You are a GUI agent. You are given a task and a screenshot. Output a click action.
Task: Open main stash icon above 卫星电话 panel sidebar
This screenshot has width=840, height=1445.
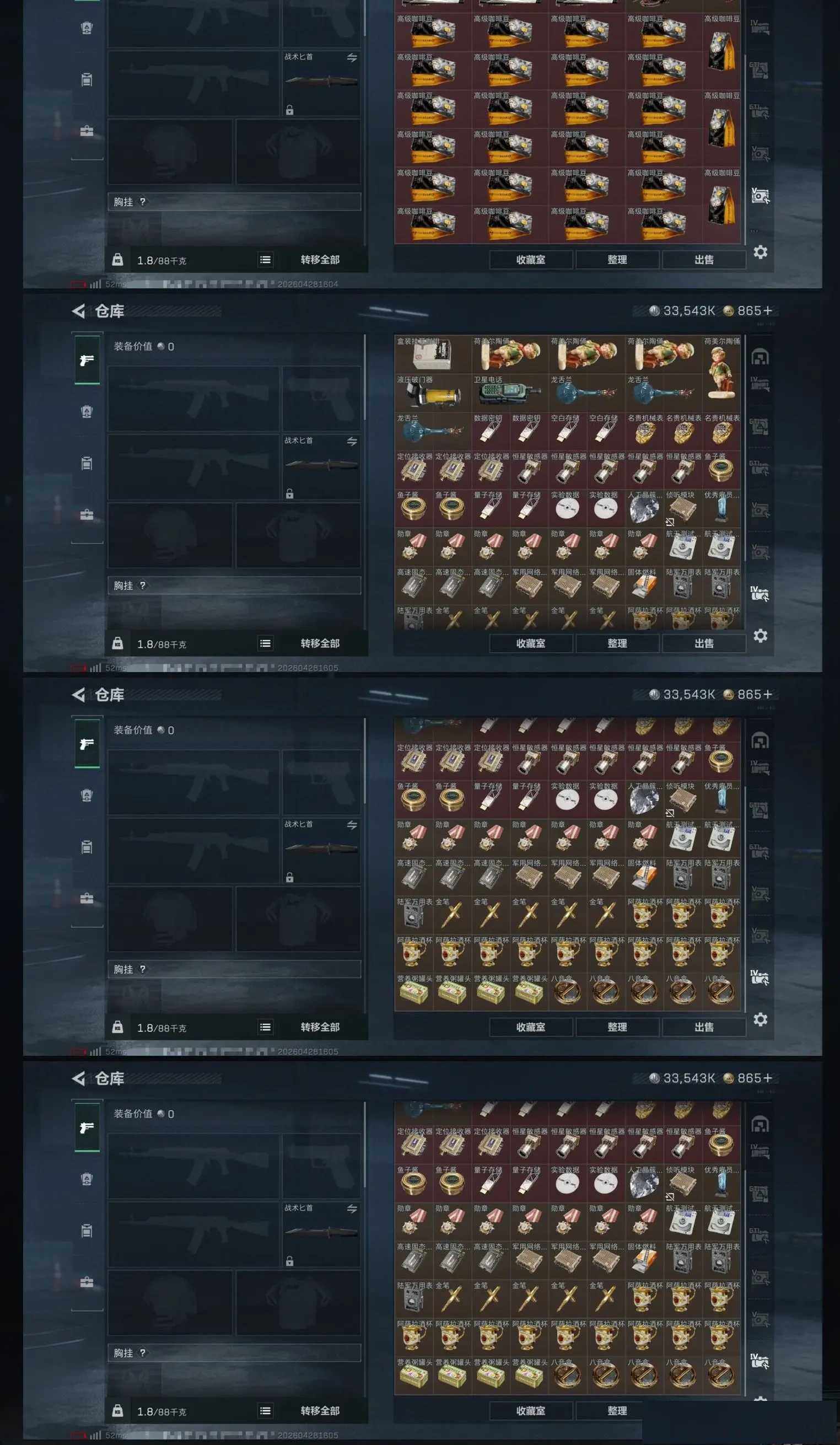point(760,357)
